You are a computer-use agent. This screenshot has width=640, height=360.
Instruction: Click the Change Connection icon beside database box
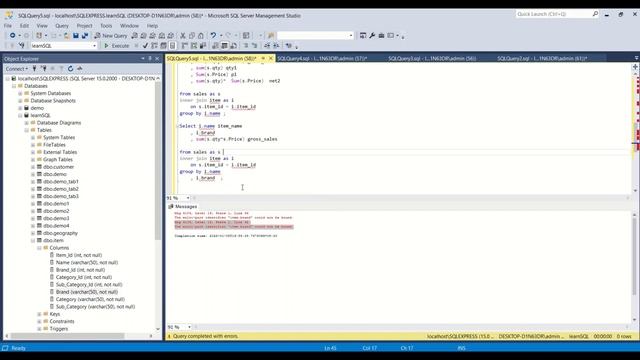pos(21,46)
